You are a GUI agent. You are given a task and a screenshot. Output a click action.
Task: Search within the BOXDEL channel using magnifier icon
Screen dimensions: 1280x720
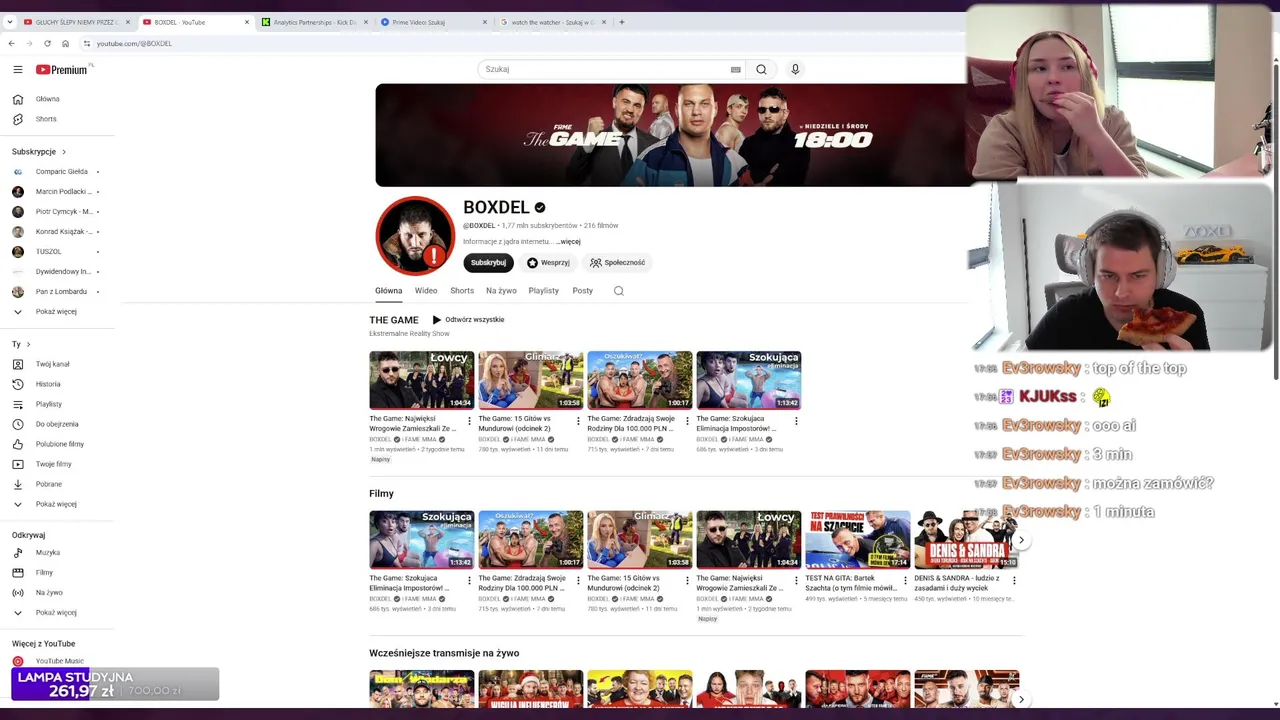pyautogui.click(x=619, y=291)
